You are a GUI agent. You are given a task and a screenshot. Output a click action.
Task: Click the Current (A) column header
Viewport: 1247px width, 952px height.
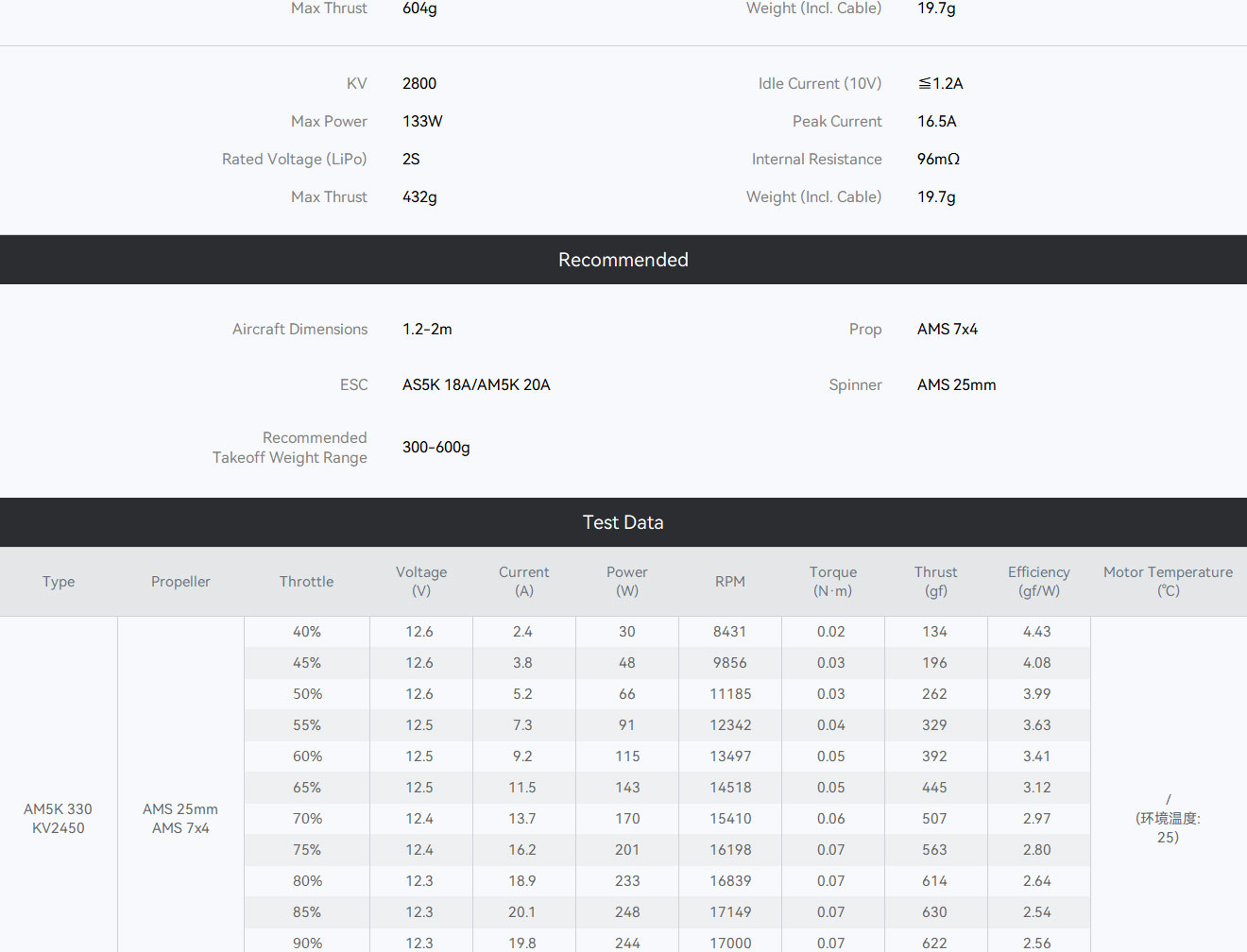point(524,582)
